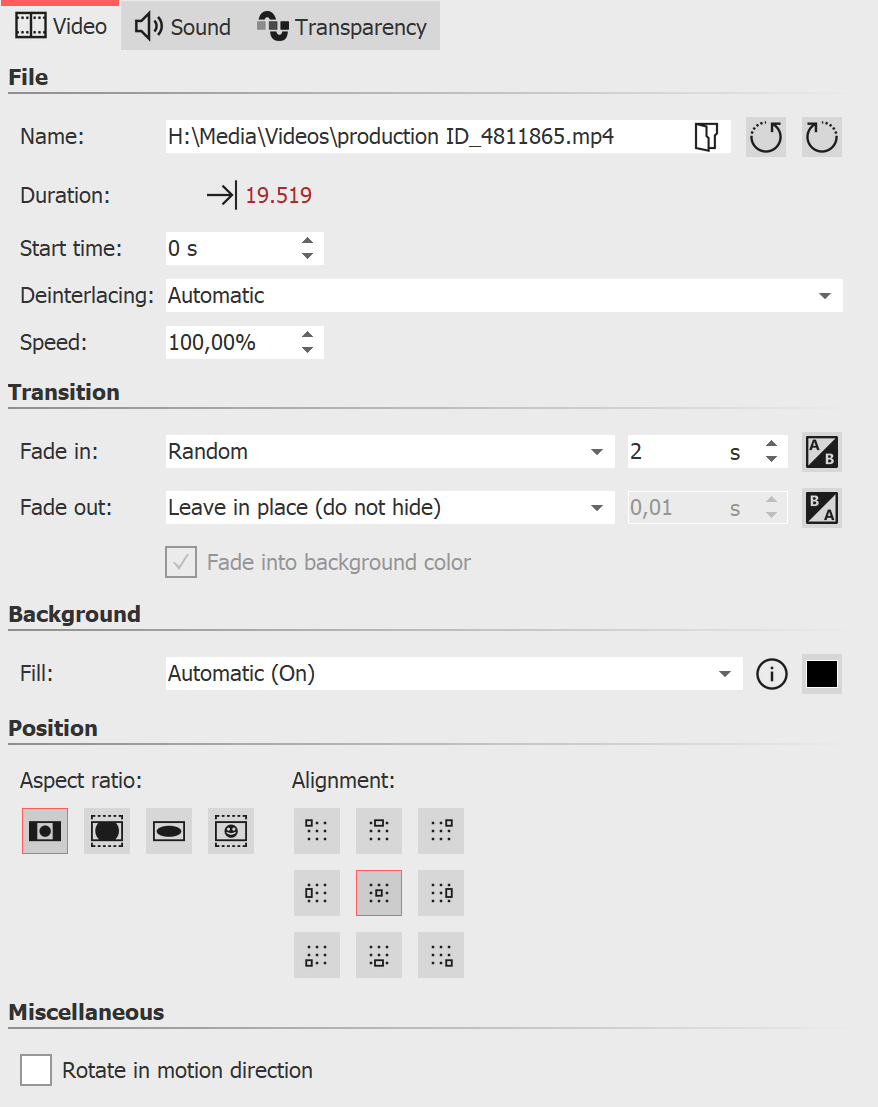The height and width of the screenshot is (1107, 878).
Task: Open the Fill dropdown set to Automatic
Action: [726, 674]
